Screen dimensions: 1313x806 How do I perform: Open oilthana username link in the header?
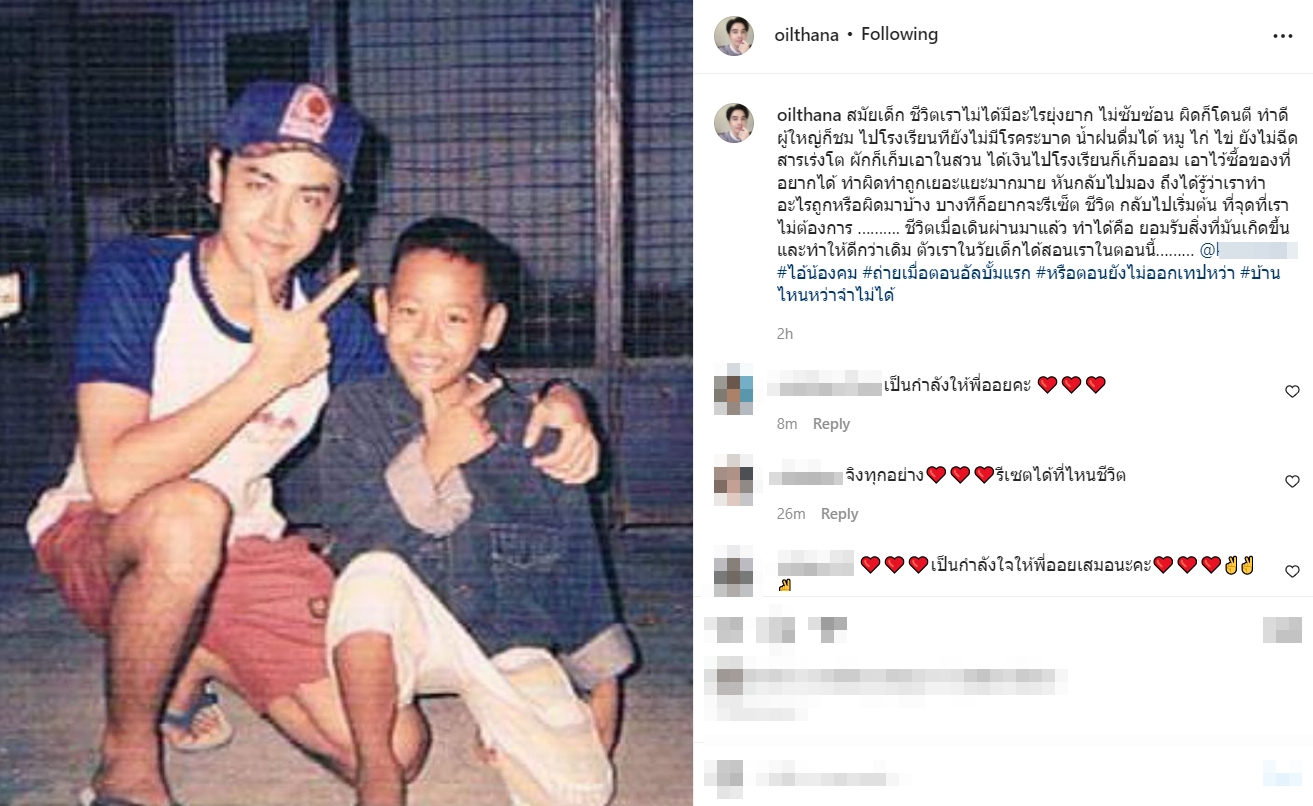(x=806, y=34)
